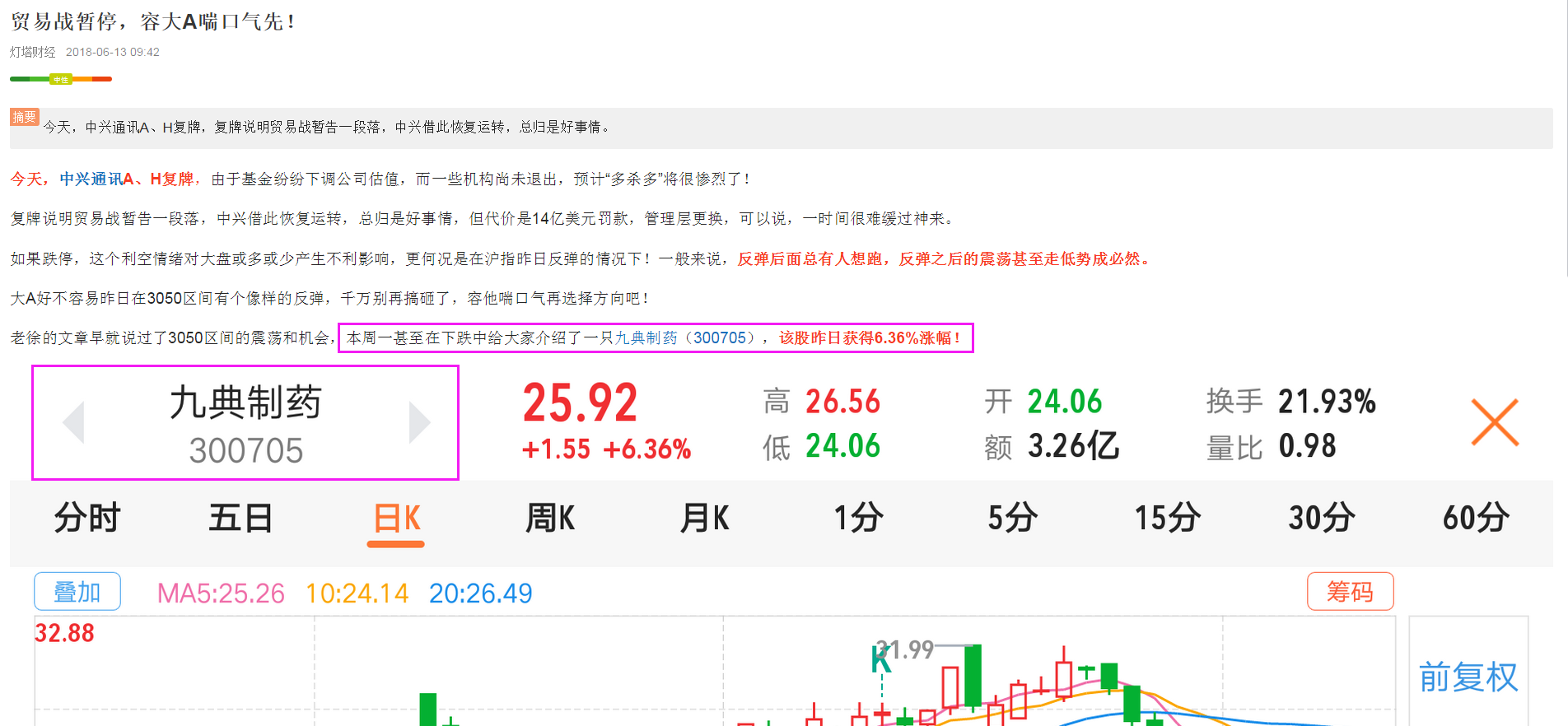The image size is (1568, 726).
Task: Click the red text 今天， at paragraph start
Action: click(x=30, y=179)
